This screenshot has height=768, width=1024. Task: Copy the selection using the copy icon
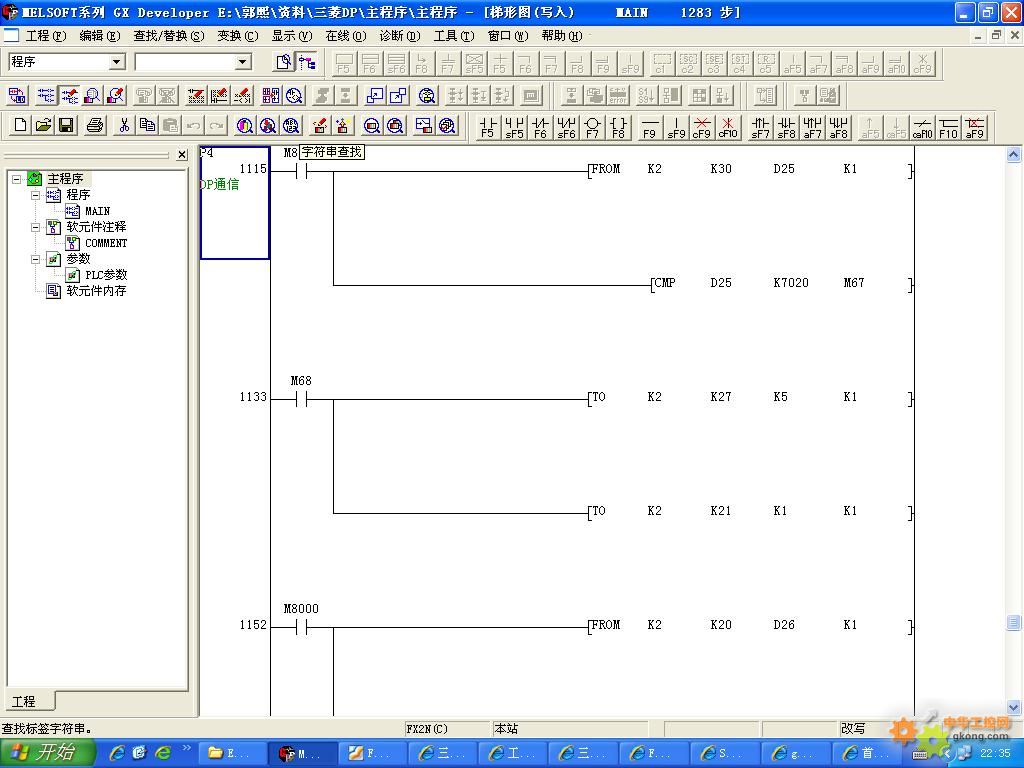click(x=147, y=125)
